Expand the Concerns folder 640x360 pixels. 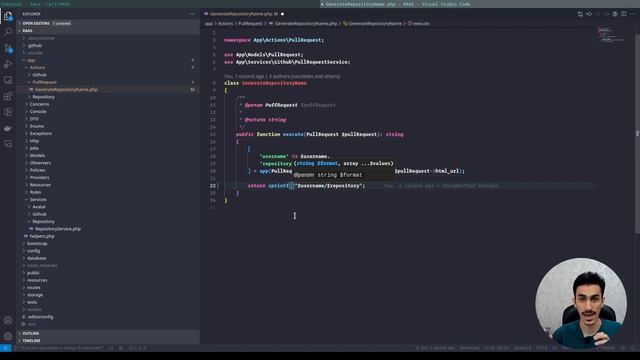[x=39, y=104]
